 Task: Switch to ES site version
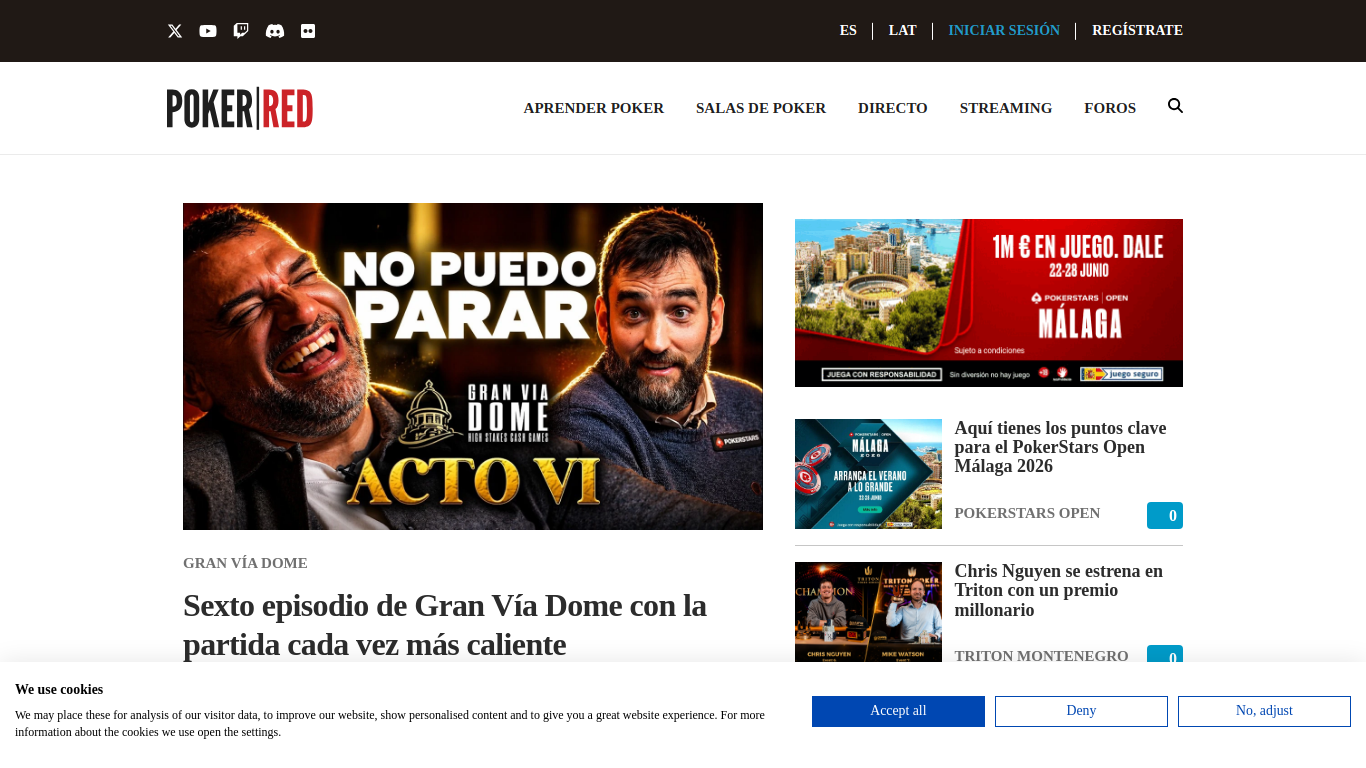point(848,31)
